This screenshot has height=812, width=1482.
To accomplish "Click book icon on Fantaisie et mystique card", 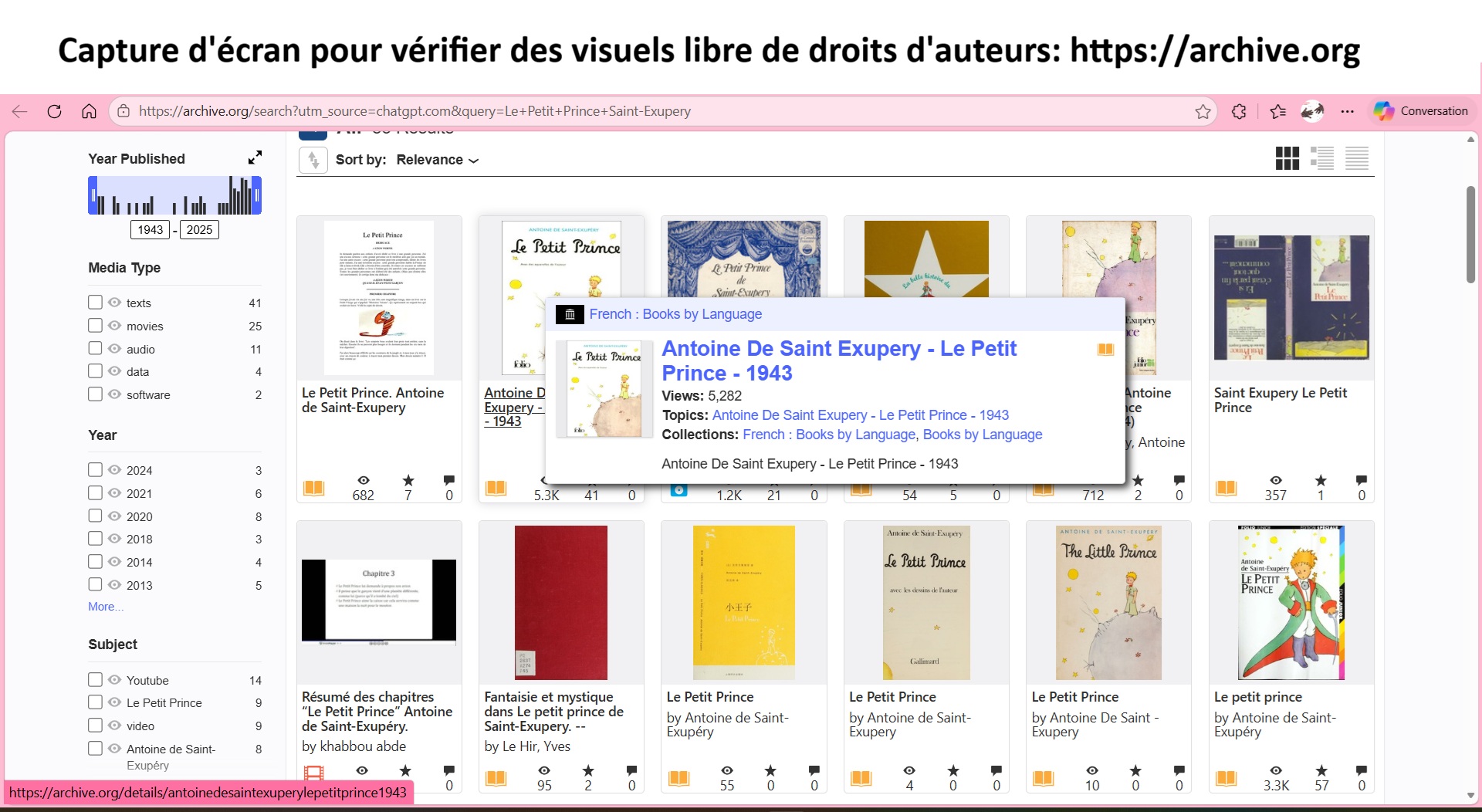I will [x=496, y=778].
